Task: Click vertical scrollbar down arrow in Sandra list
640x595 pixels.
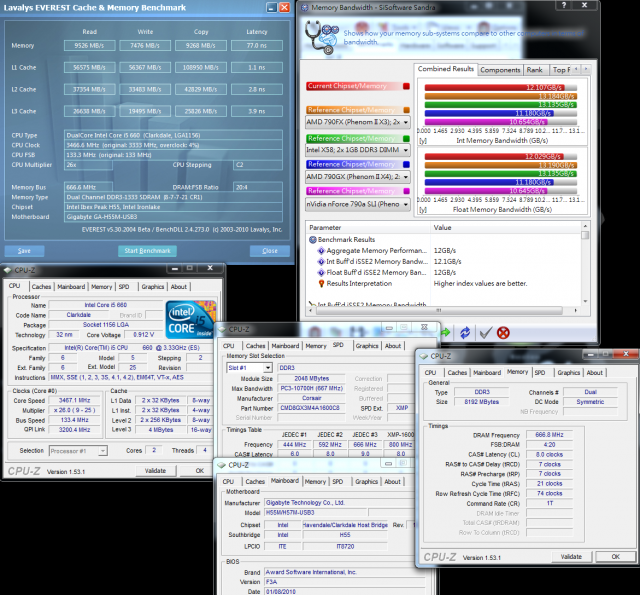Action: pos(585,302)
